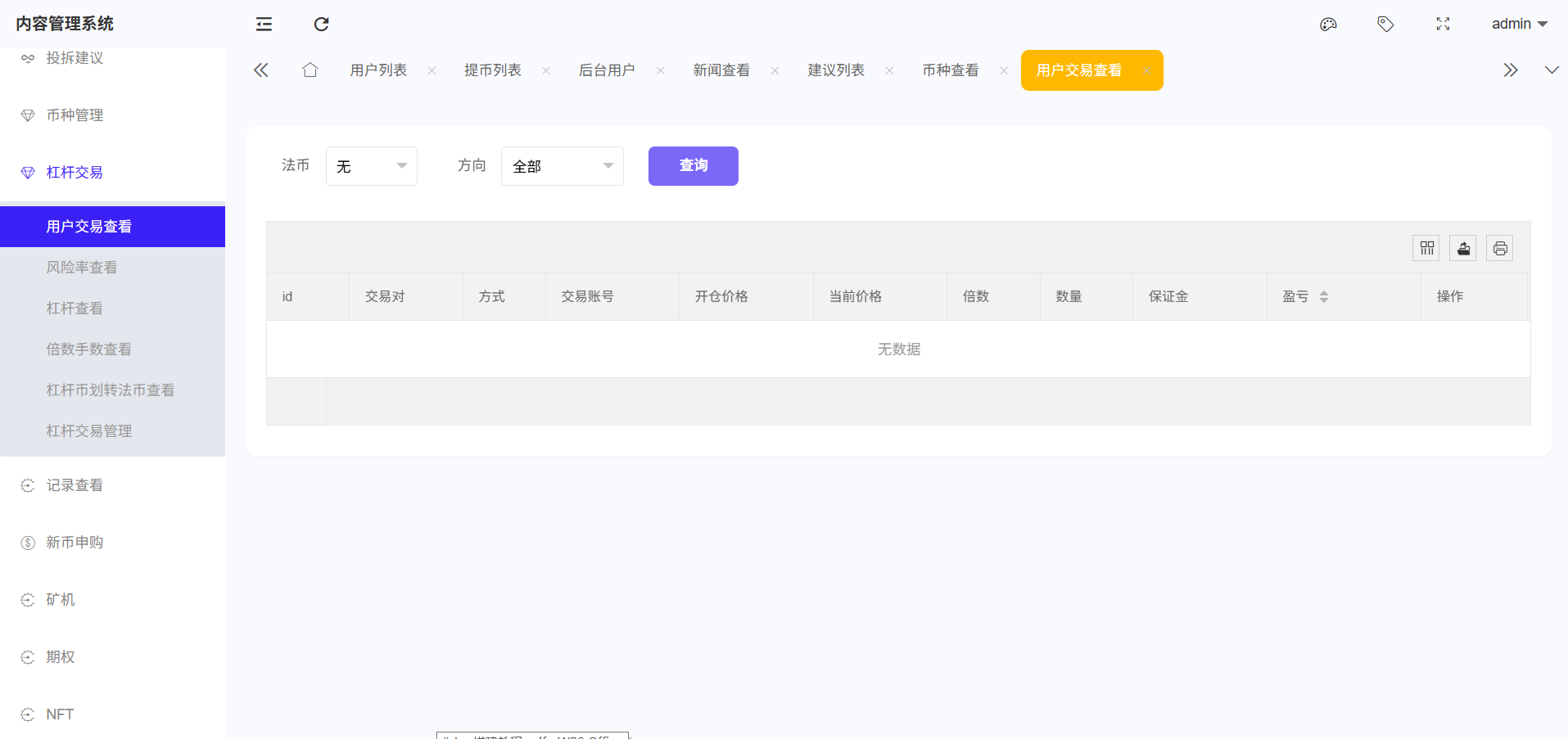Open the 方向 dropdown showing 全部

563,166
